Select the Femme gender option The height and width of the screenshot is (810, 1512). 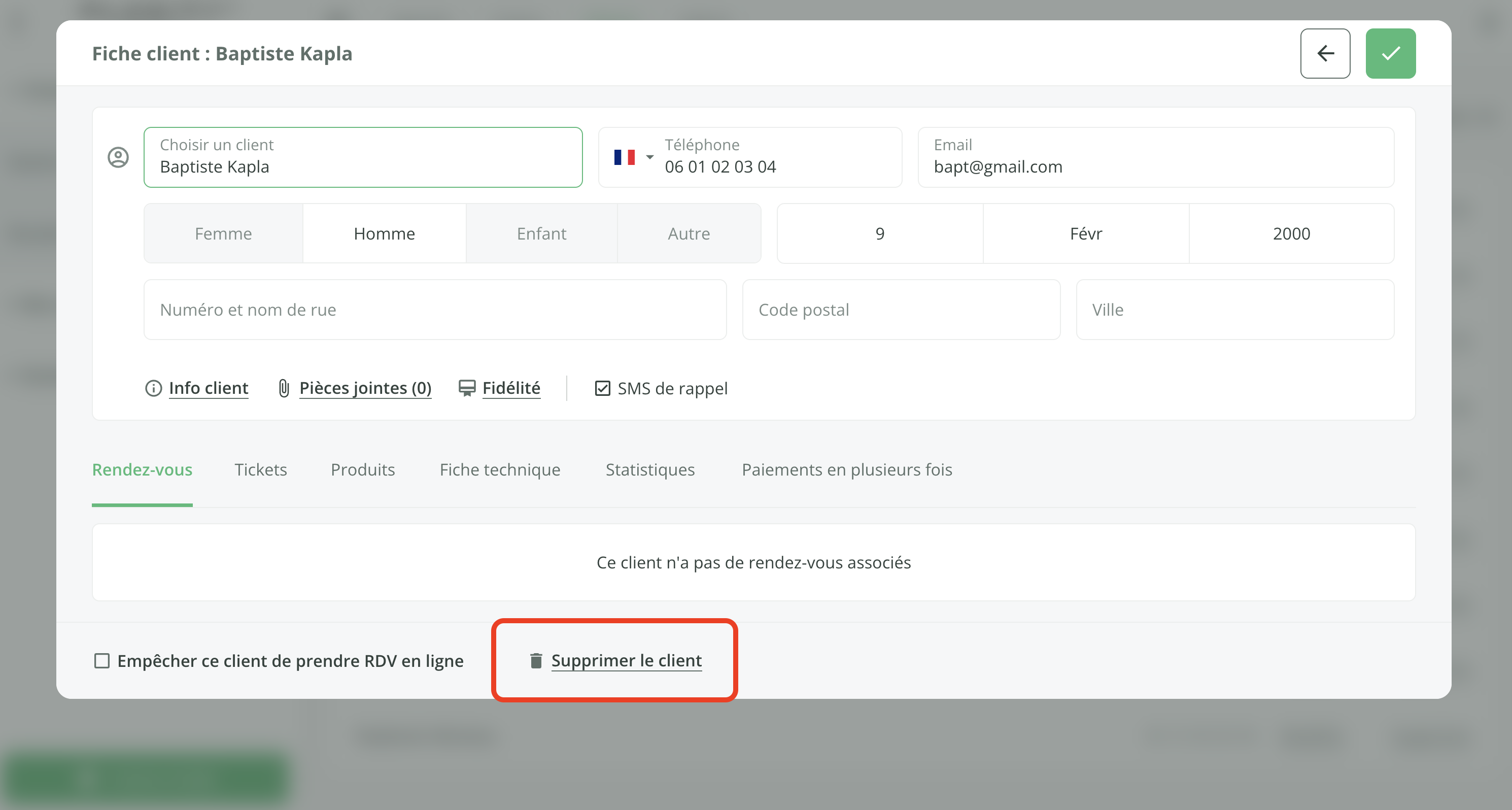223,233
